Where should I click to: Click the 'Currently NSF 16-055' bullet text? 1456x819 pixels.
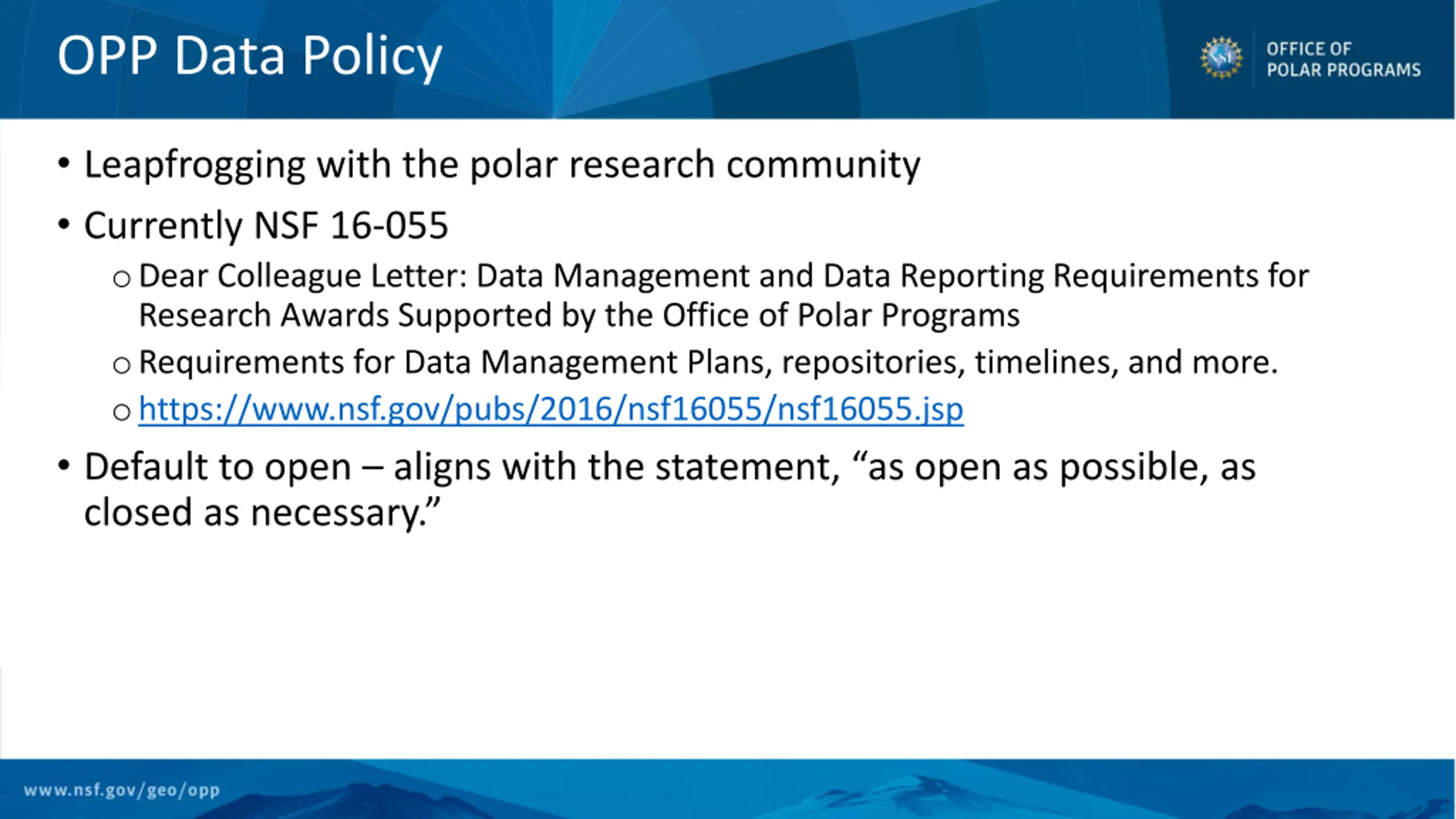(x=266, y=226)
